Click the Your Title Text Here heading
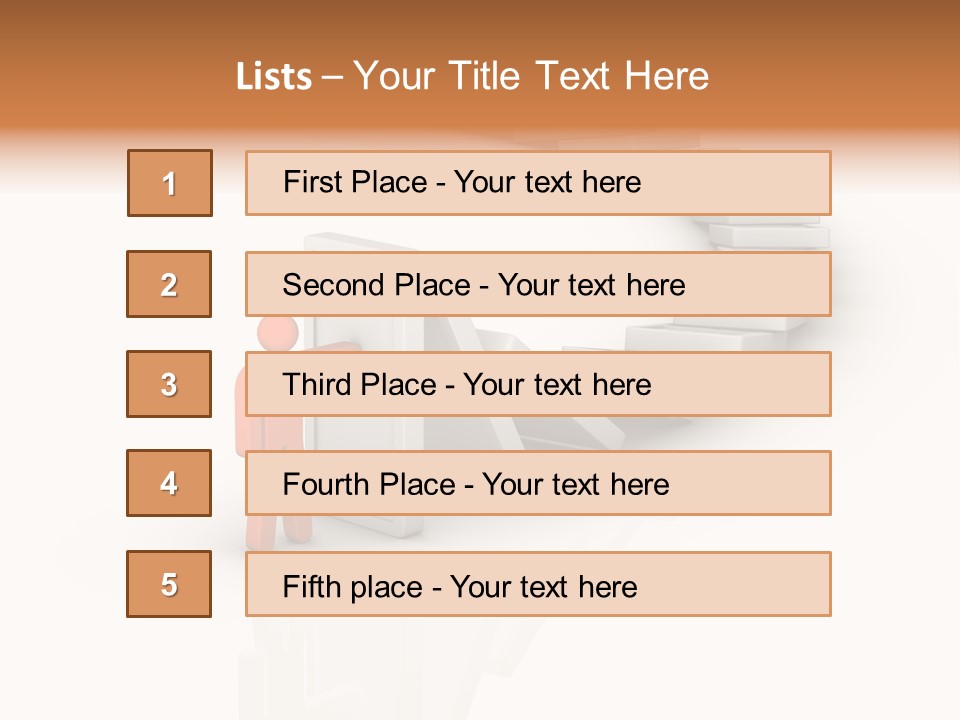Viewport: 960px width, 720px height. click(531, 76)
